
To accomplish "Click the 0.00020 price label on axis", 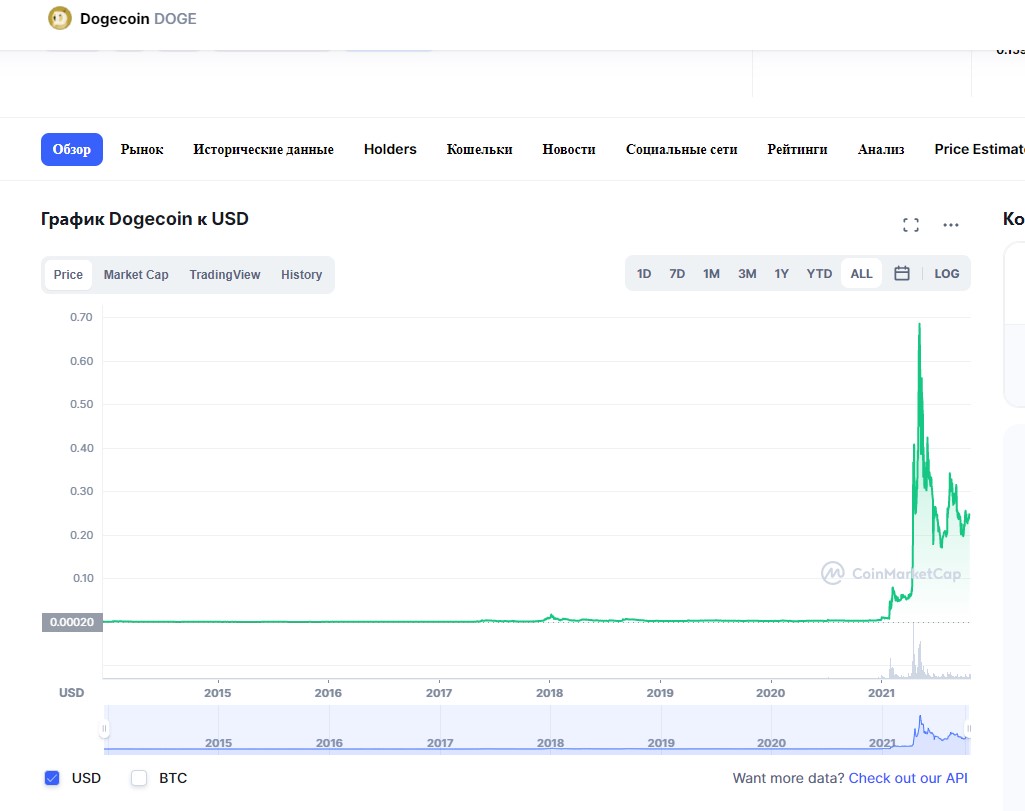I will click(x=72, y=622).
